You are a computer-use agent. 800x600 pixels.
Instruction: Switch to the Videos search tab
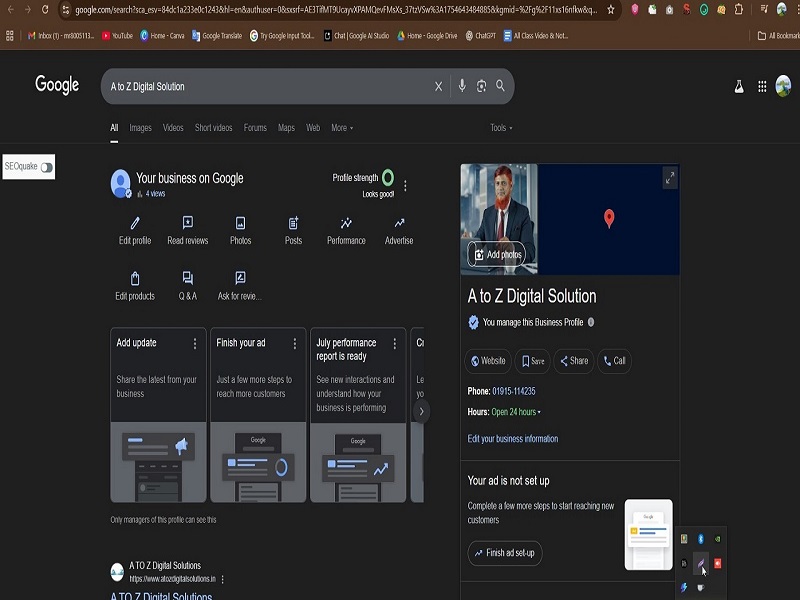173,128
